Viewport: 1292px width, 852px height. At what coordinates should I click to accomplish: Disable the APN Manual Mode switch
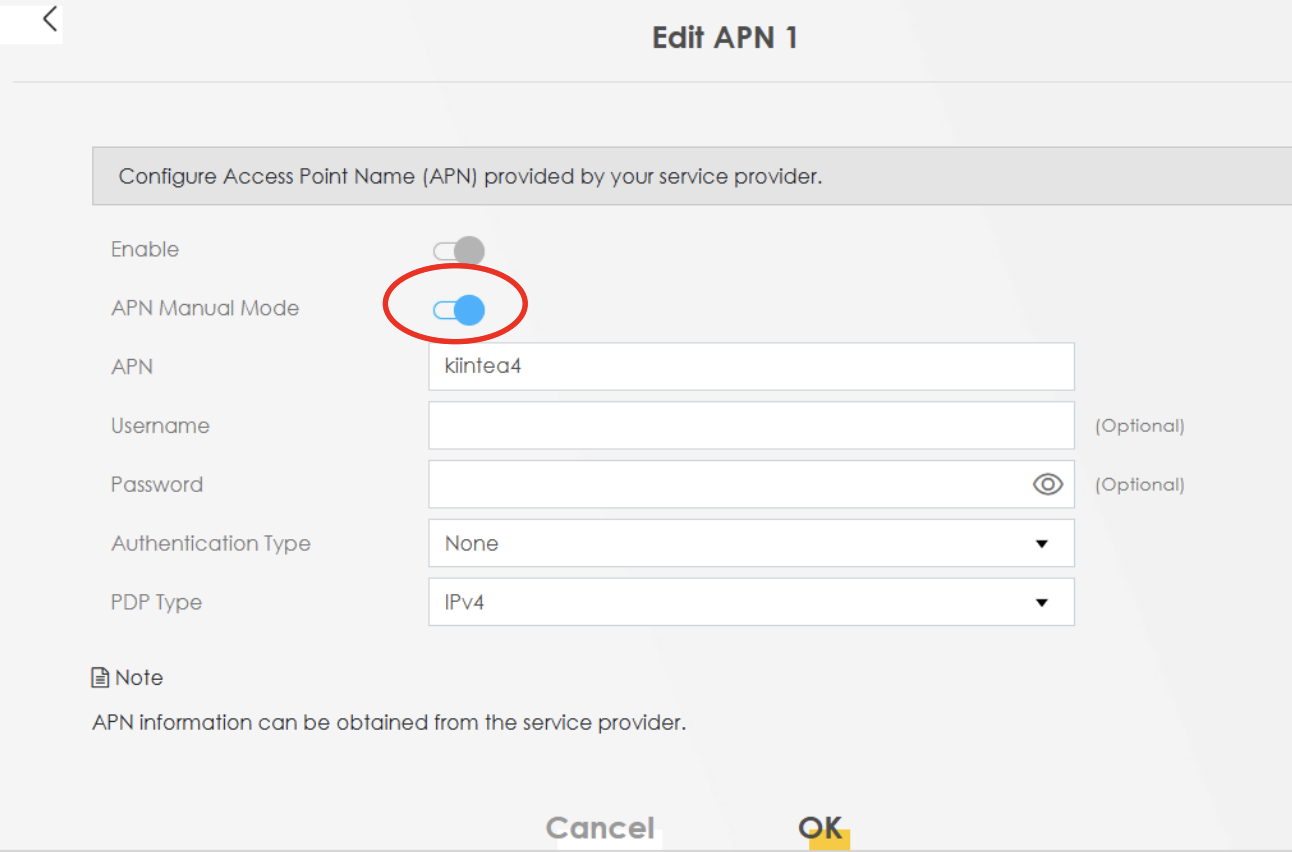point(460,310)
